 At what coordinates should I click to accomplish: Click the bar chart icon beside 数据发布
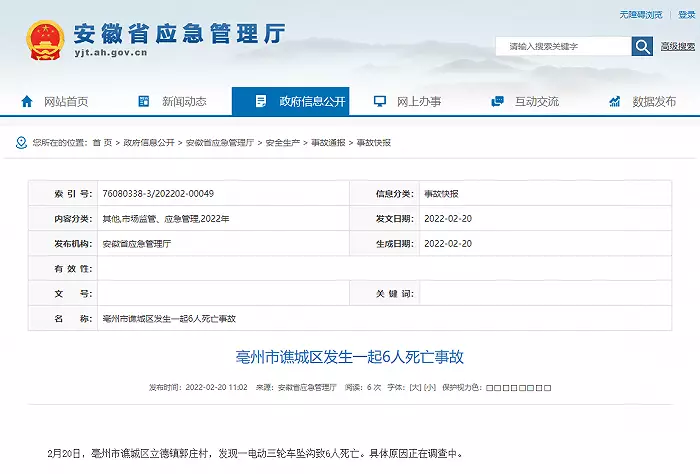point(615,102)
